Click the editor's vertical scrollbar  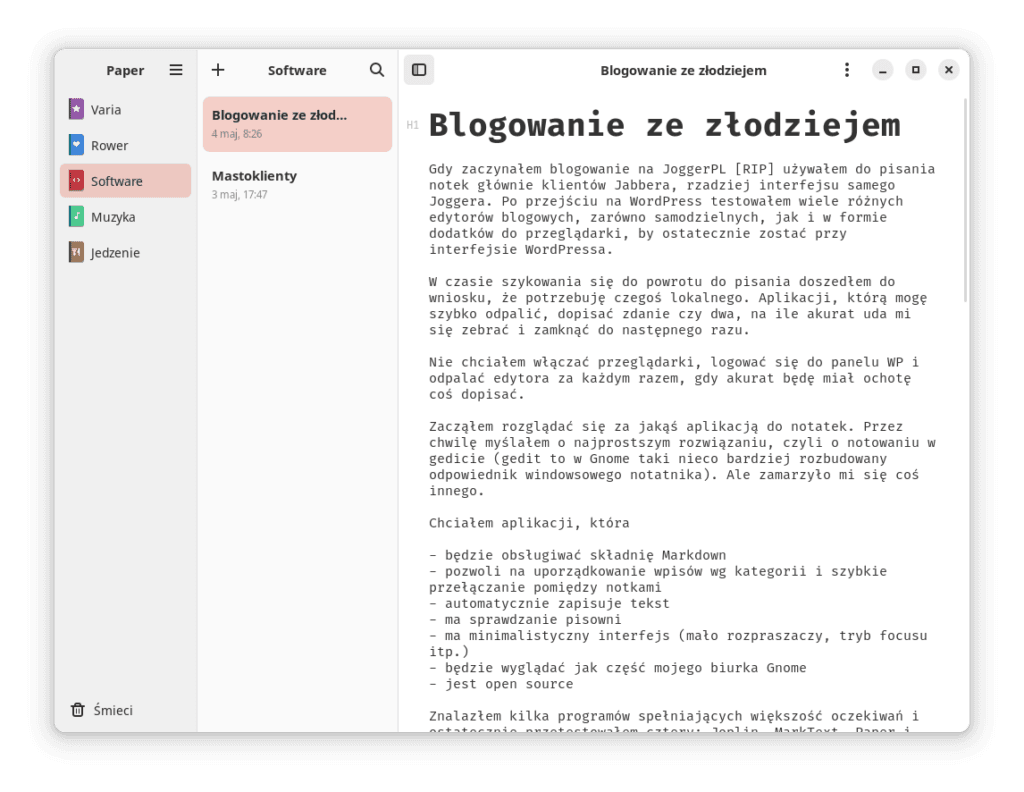tap(965, 200)
